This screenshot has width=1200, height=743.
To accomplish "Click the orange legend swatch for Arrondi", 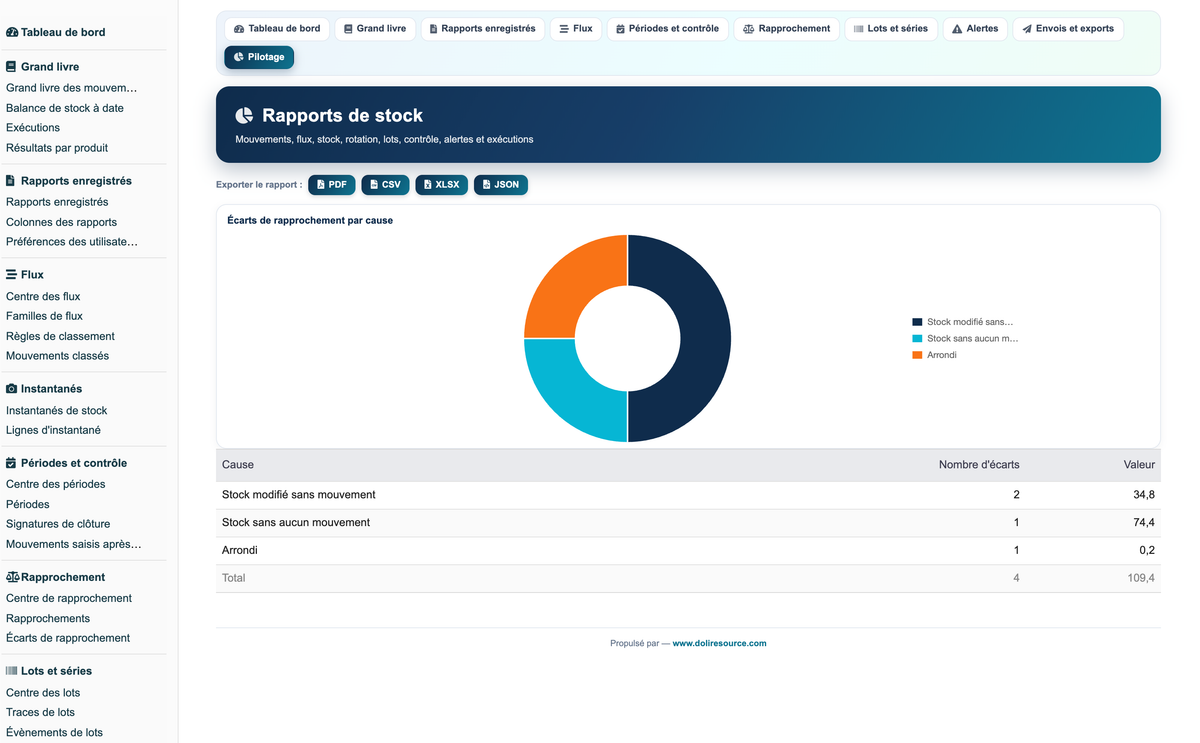I will pos(917,355).
